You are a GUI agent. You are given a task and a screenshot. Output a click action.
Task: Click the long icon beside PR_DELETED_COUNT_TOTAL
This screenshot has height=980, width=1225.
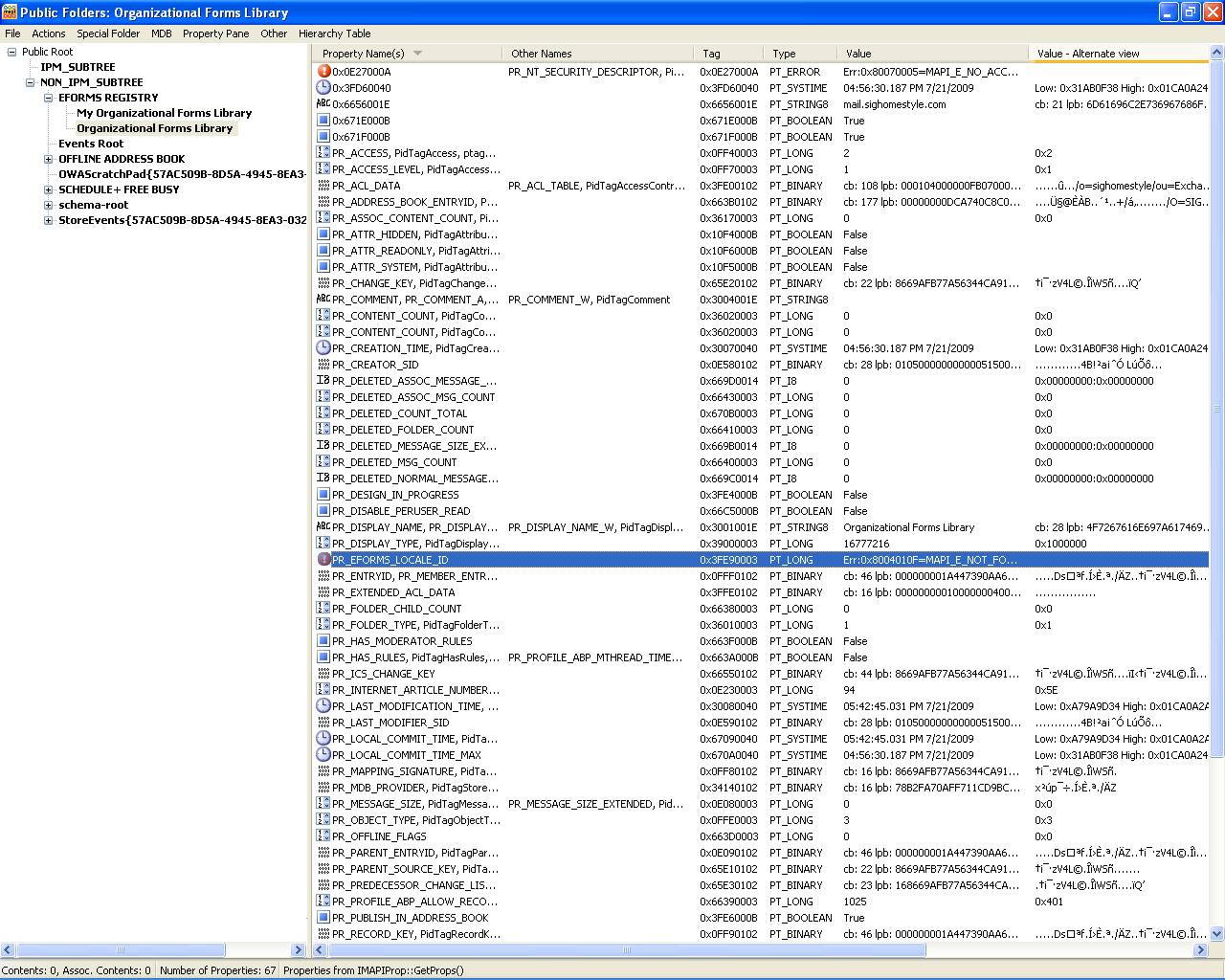[x=323, y=413]
